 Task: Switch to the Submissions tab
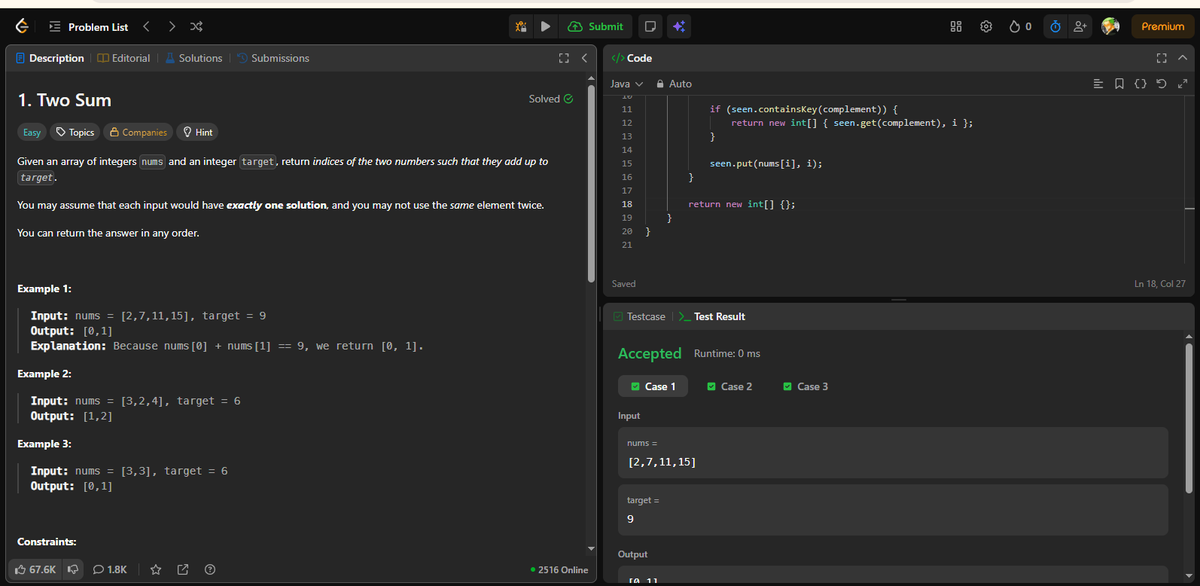[x=272, y=58]
